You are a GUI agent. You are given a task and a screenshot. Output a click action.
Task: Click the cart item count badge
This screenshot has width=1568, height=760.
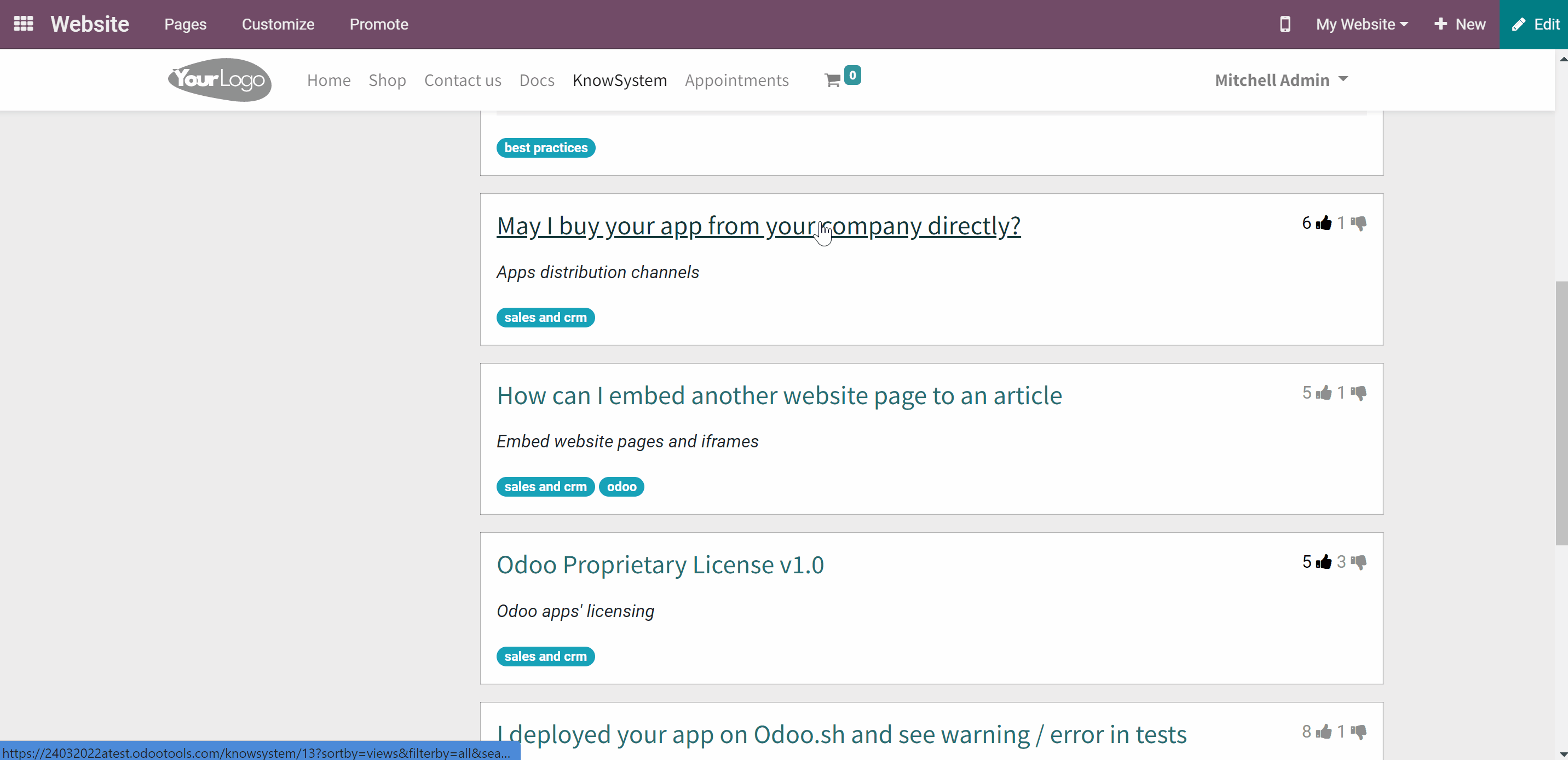click(x=852, y=75)
